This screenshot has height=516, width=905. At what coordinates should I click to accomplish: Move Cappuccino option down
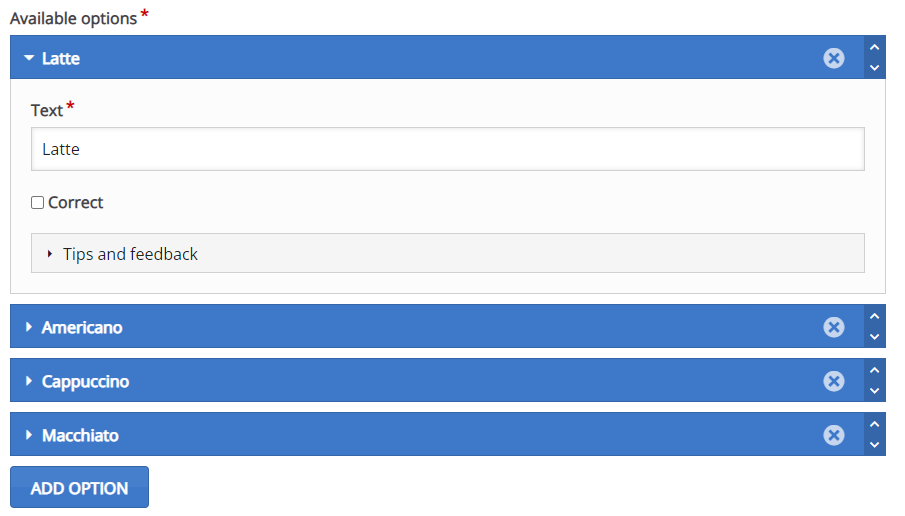coord(874,391)
